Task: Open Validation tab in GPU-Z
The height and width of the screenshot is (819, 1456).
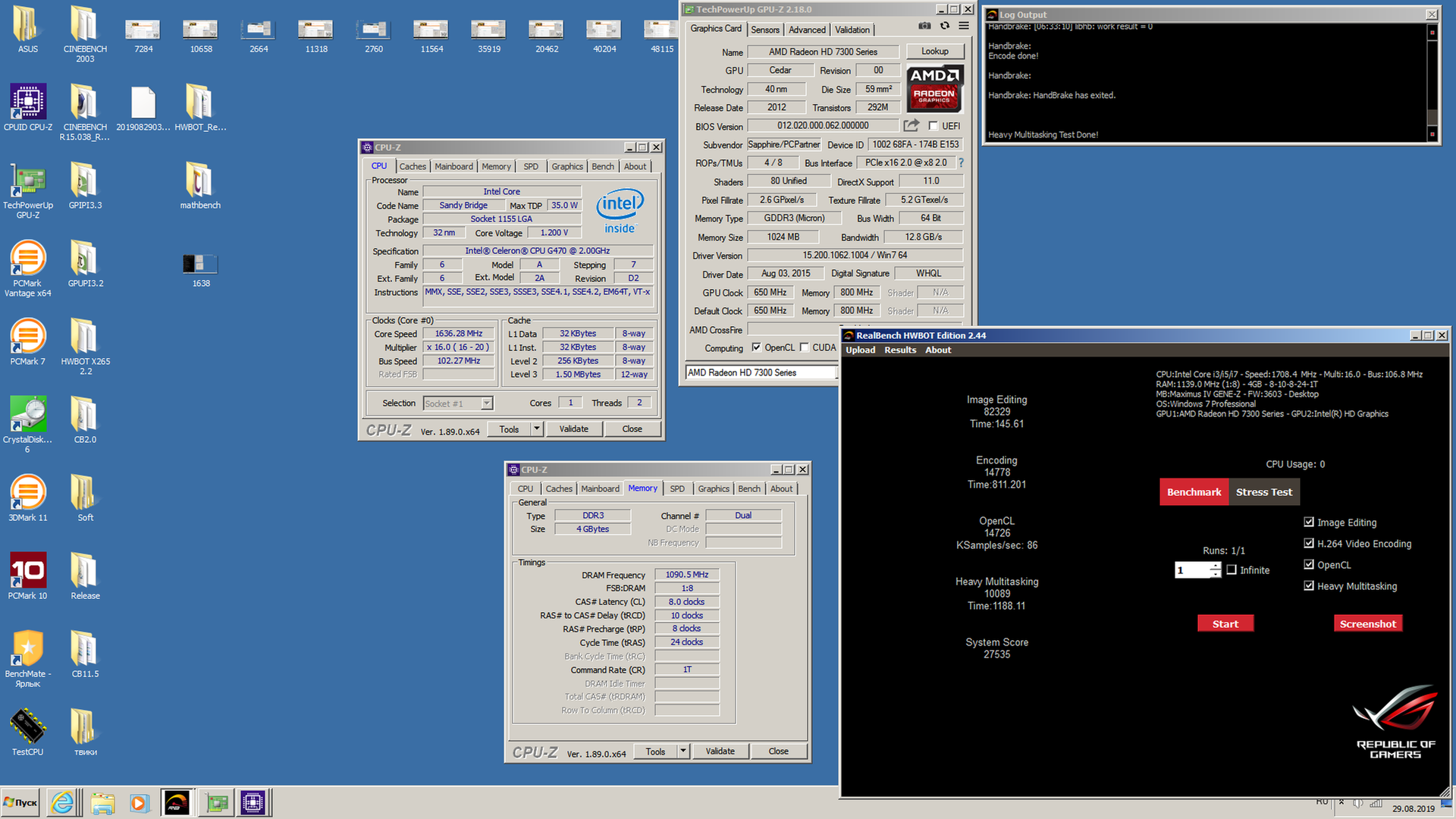Action: coord(852,30)
